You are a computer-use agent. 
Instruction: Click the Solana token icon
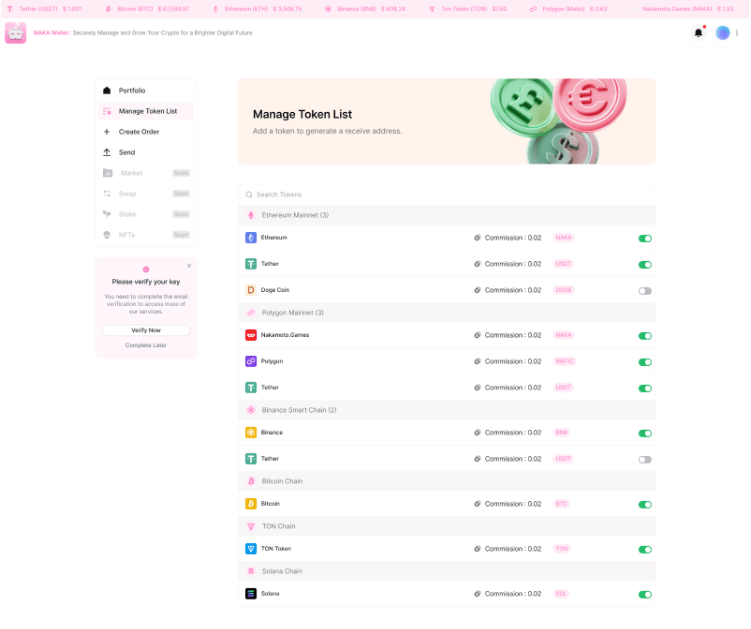pos(251,594)
